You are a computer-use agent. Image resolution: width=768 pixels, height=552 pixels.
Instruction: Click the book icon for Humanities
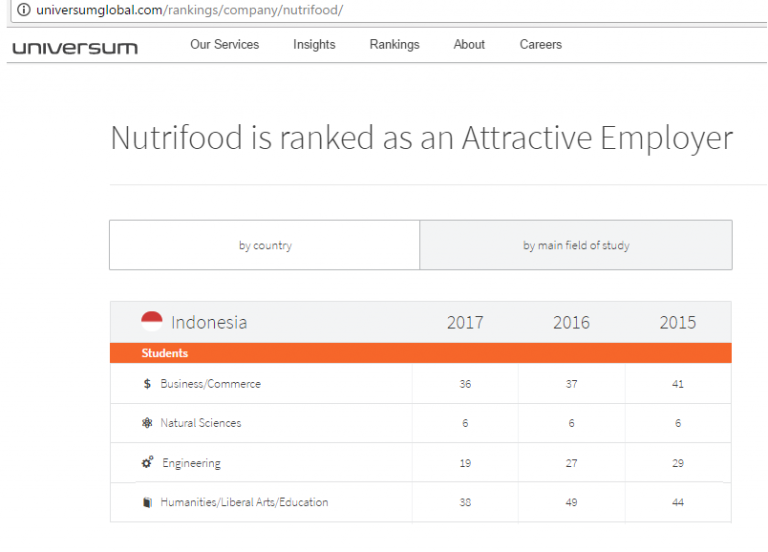click(x=148, y=502)
